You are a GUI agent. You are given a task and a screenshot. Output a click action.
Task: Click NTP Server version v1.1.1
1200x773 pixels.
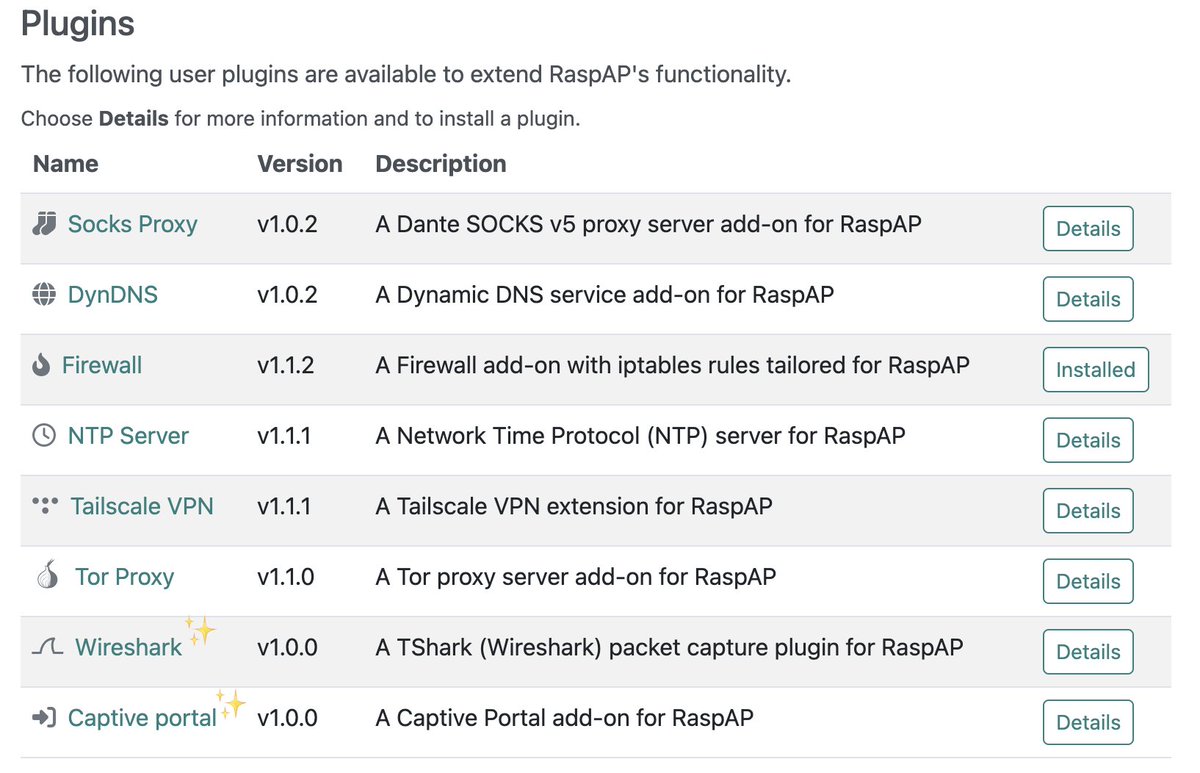click(284, 436)
